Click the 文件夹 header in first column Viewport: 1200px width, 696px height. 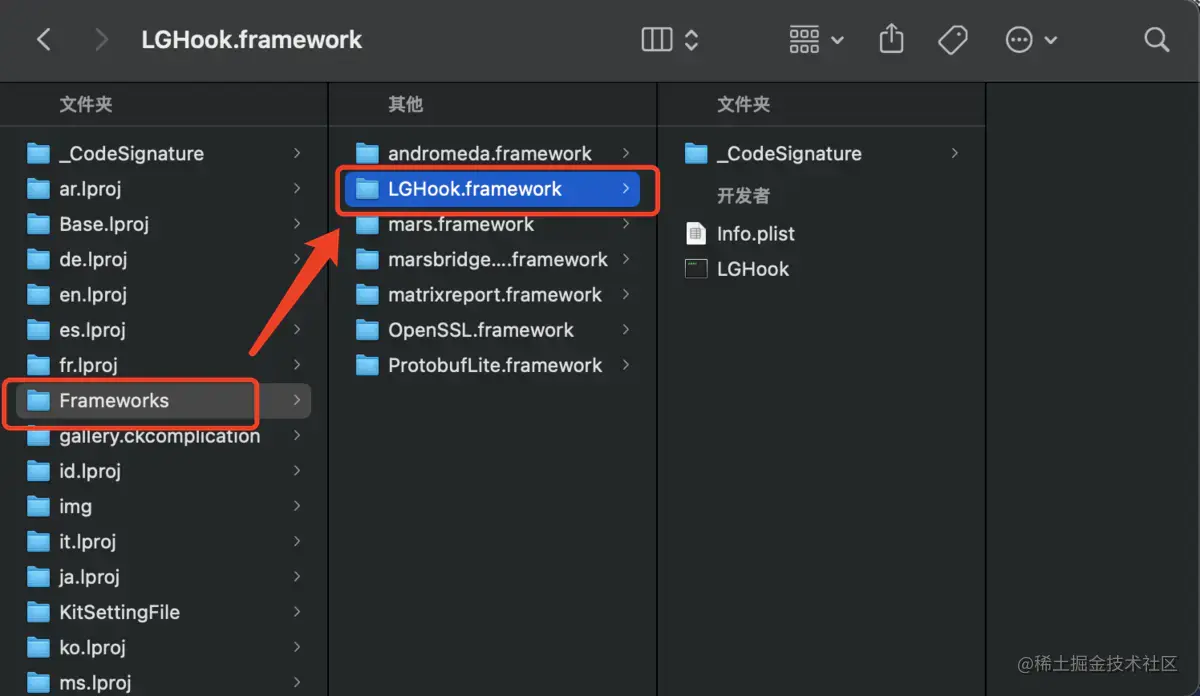(86, 104)
